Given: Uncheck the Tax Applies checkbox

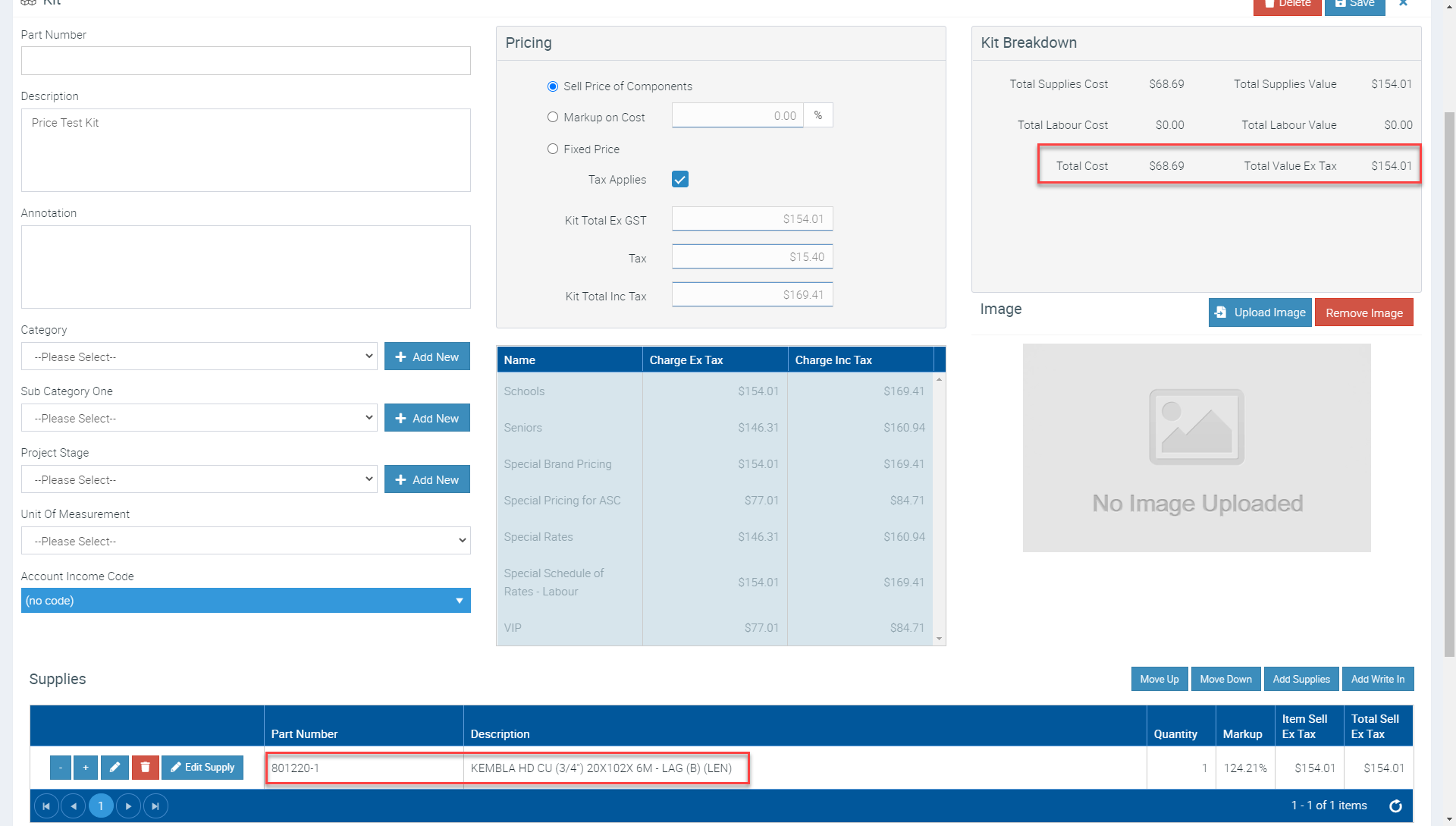Looking at the screenshot, I should tap(680, 180).
